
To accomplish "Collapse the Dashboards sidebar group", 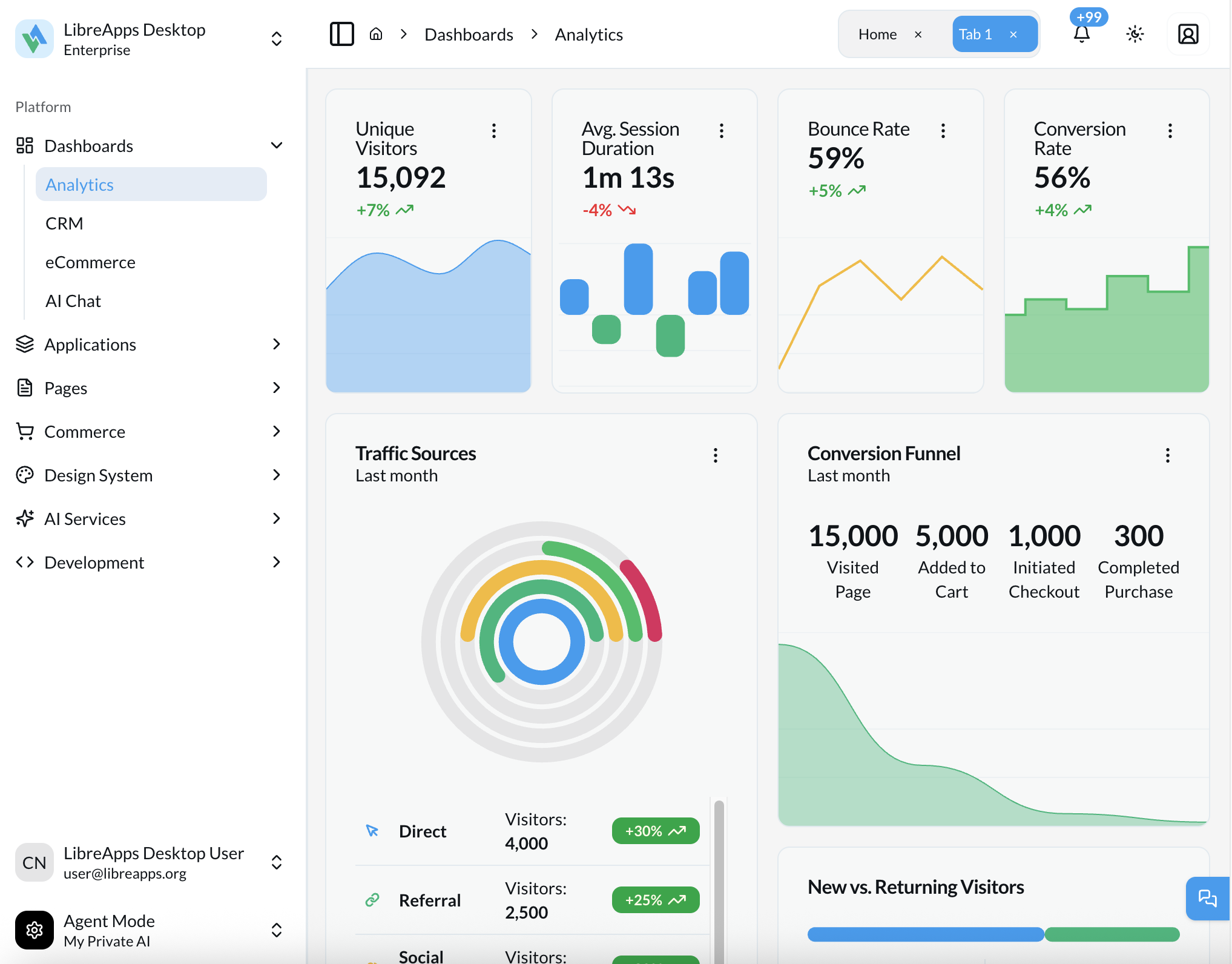I will [x=277, y=145].
